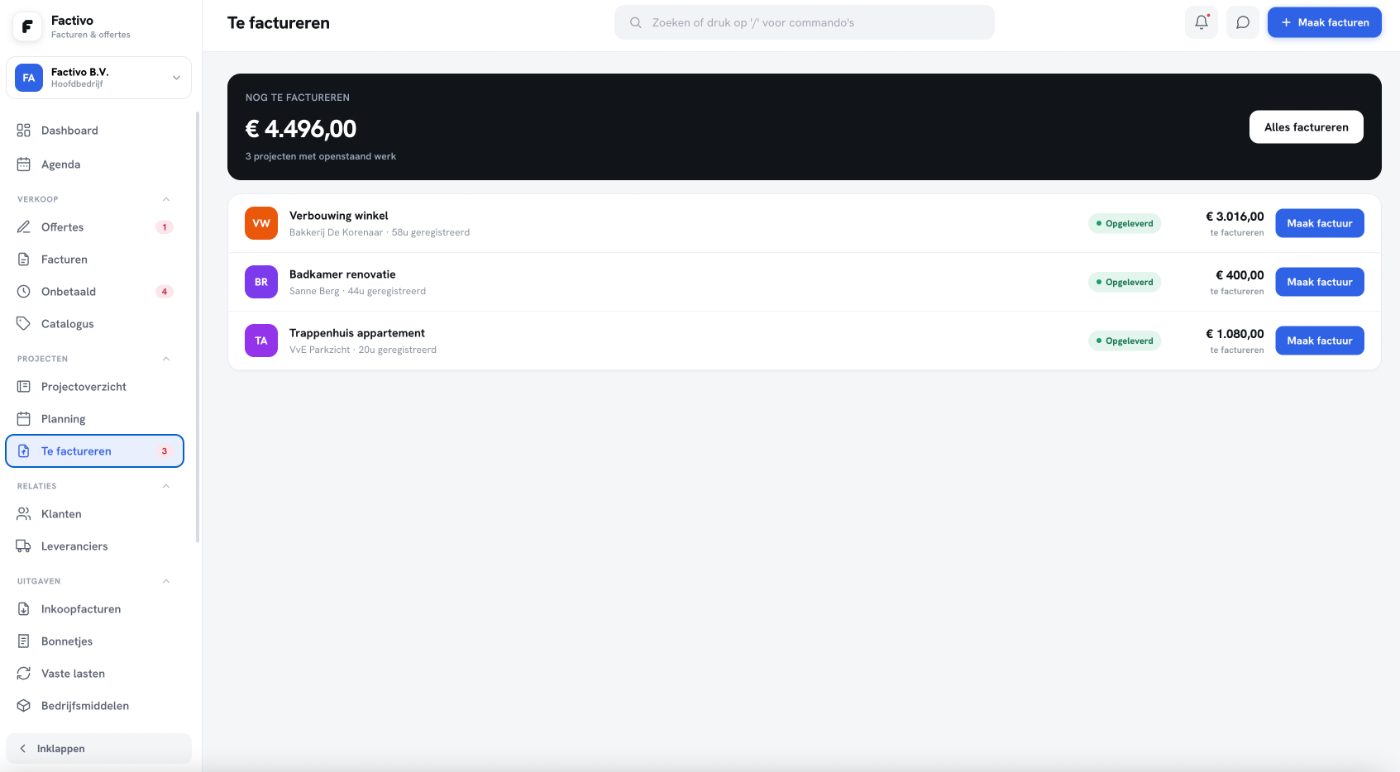The height and width of the screenshot is (772, 1400).
Task: Click Opgeleverd status of Badkamer renovatie
Action: 1125,282
